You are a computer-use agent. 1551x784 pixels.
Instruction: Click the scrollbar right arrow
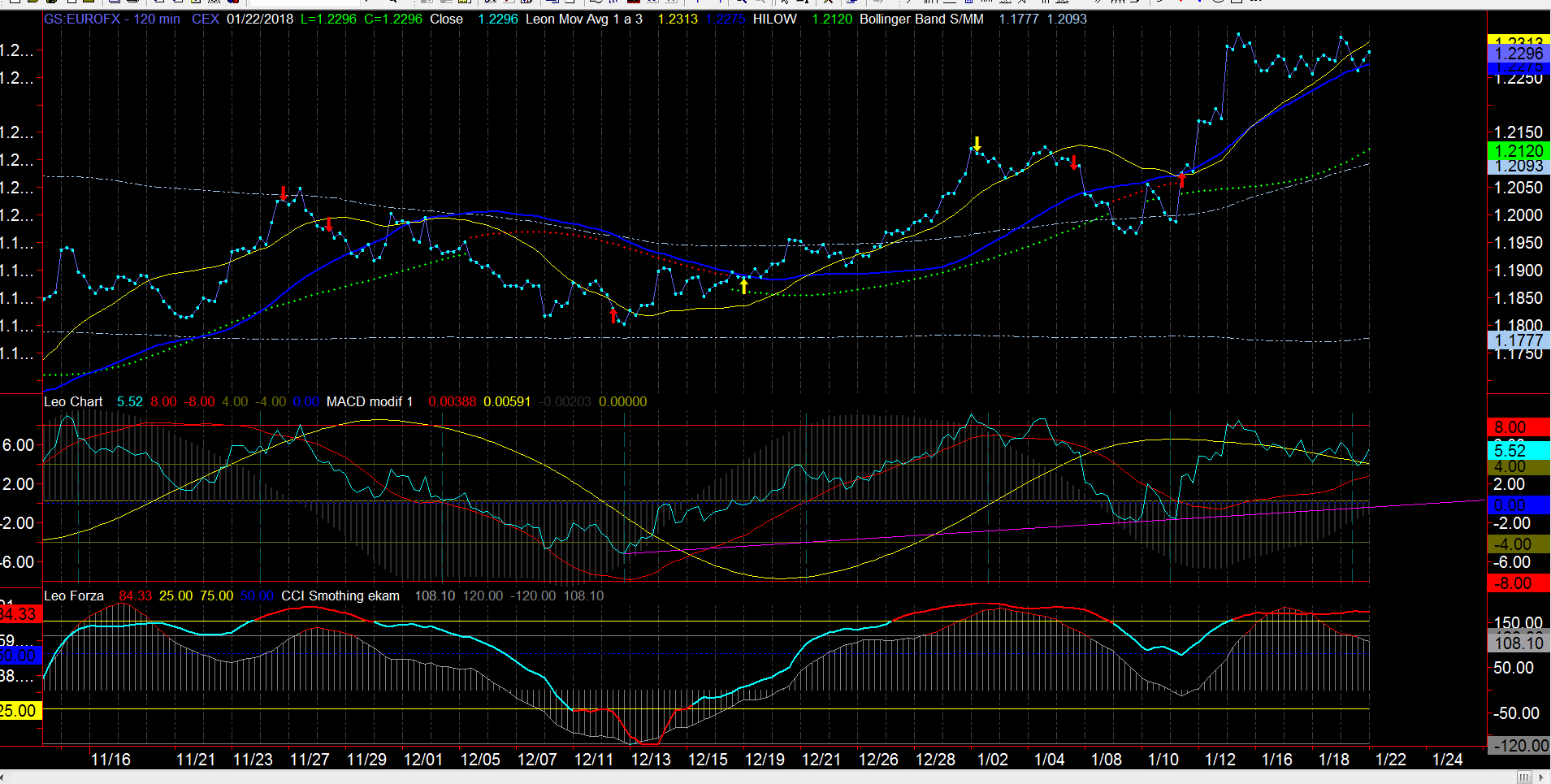click(x=1542, y=778)
